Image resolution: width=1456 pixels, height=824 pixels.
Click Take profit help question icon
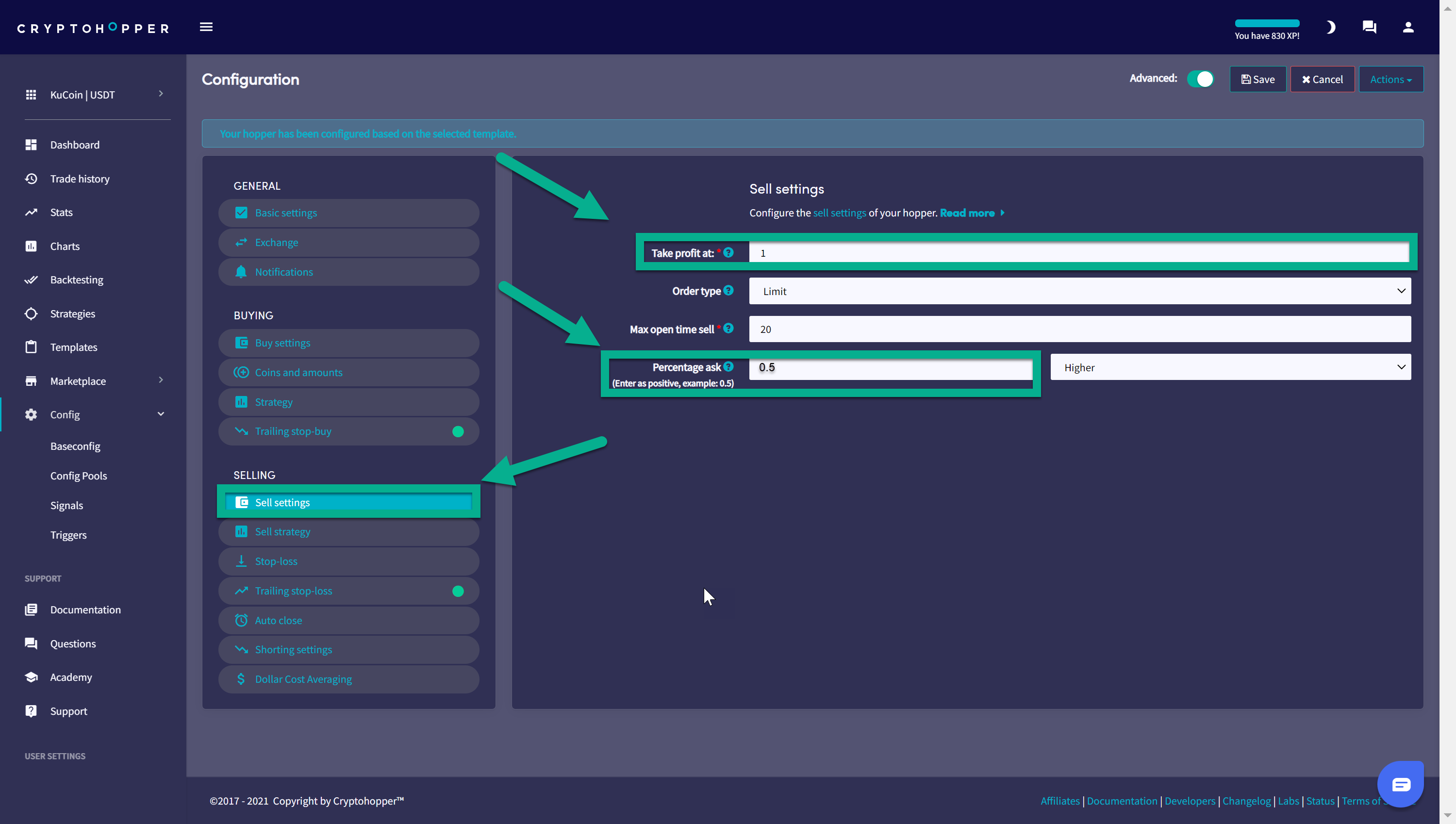[x=728, y=252]
